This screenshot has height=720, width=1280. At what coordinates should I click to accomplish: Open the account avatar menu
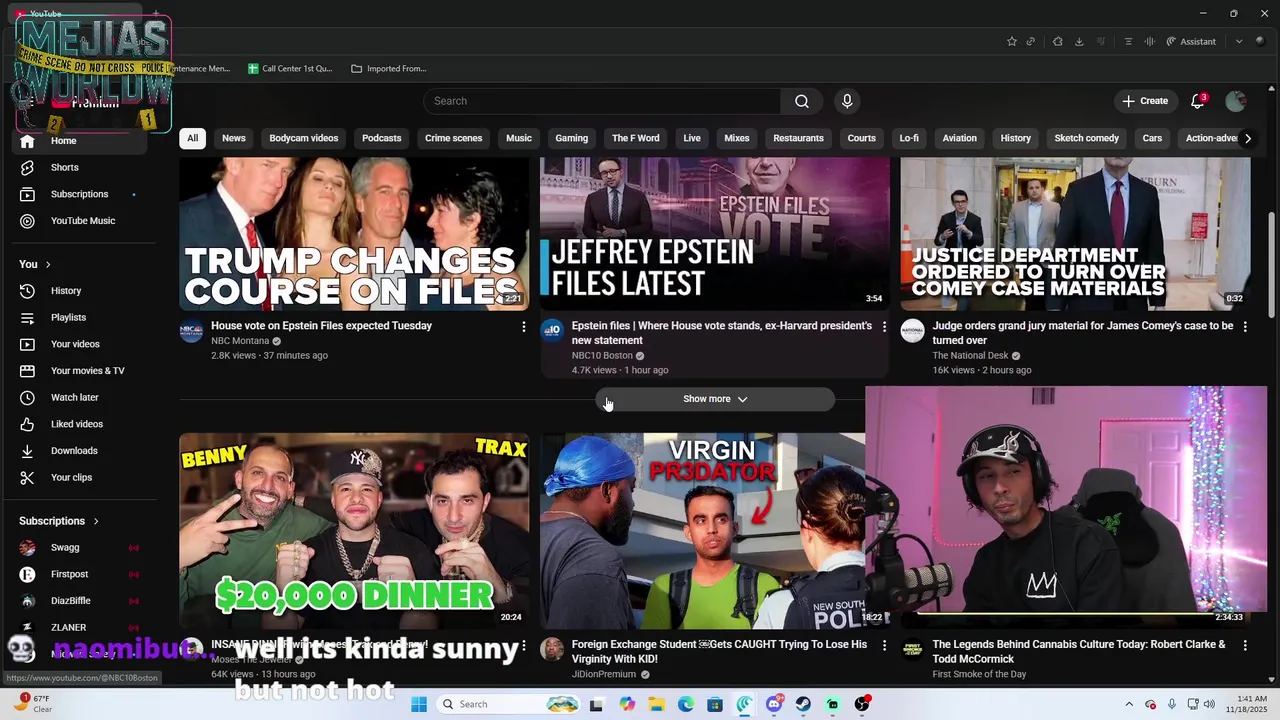point(1236,101)
